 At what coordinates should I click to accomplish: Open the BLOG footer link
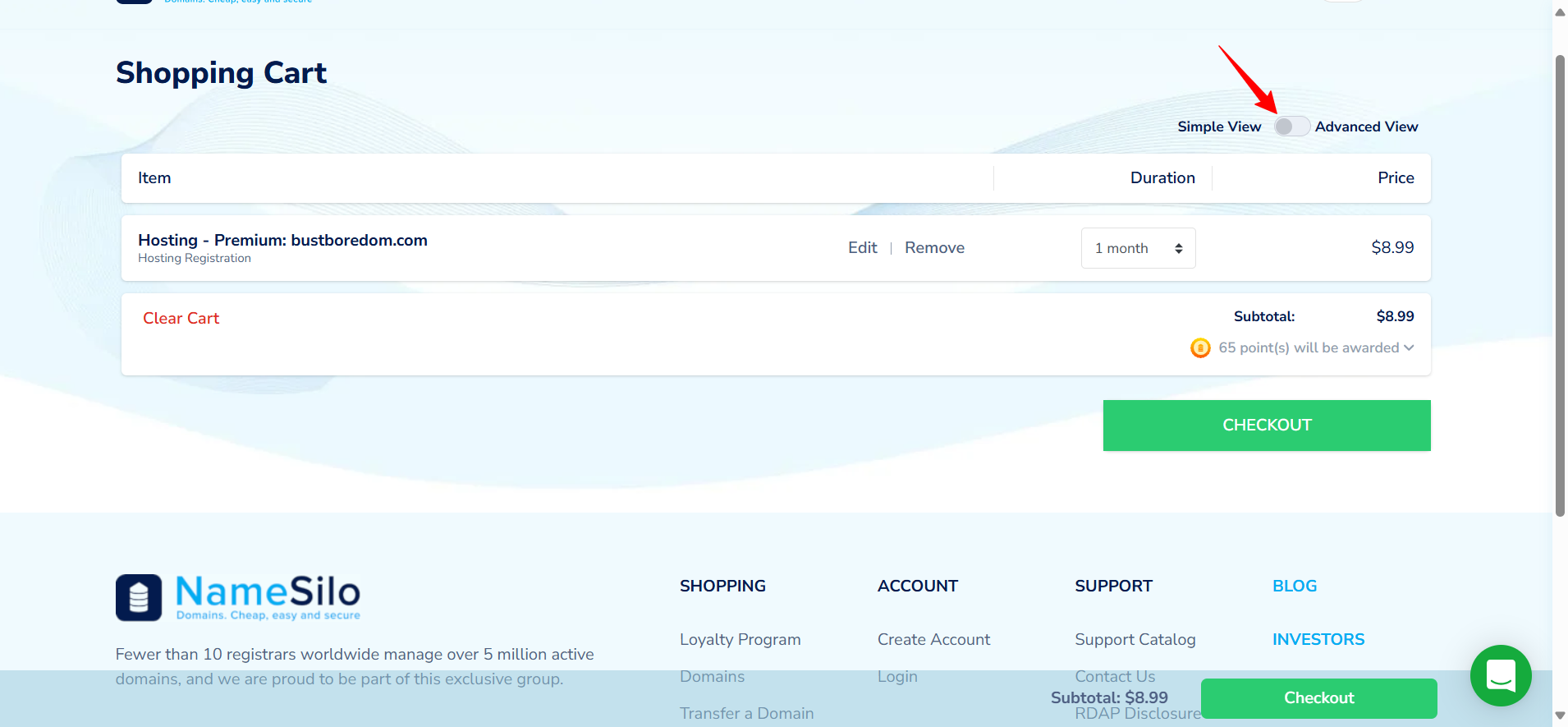1295,586
